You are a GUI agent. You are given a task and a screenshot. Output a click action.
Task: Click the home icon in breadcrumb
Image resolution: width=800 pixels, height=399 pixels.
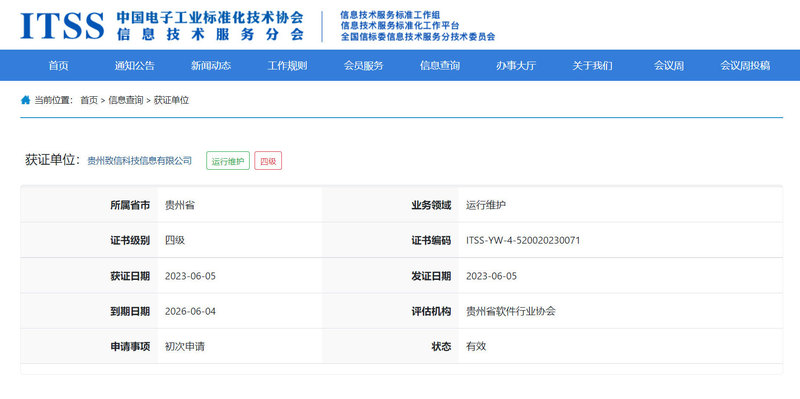(26, 100)
